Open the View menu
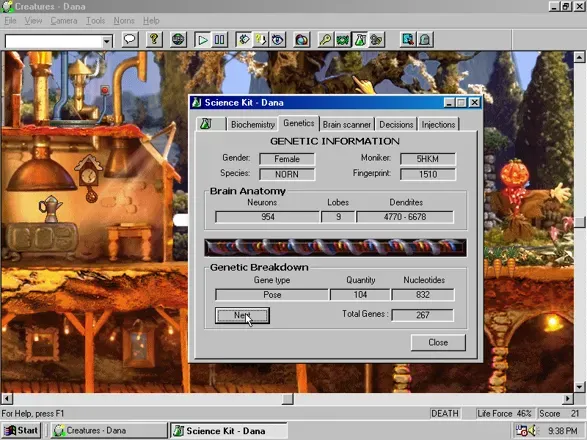 (x=33, y=21)
